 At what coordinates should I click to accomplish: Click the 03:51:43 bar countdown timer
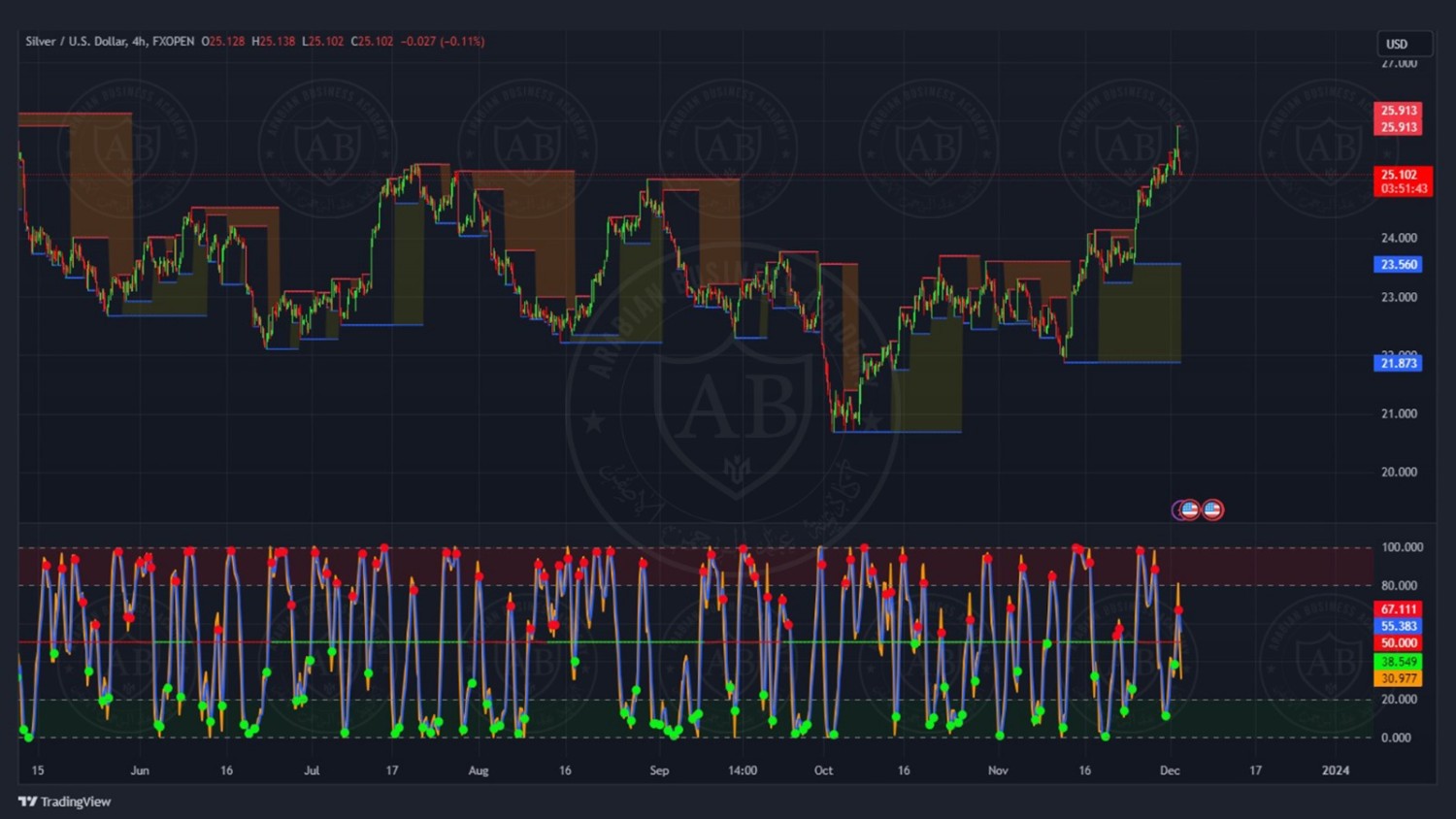[1403, 188]
